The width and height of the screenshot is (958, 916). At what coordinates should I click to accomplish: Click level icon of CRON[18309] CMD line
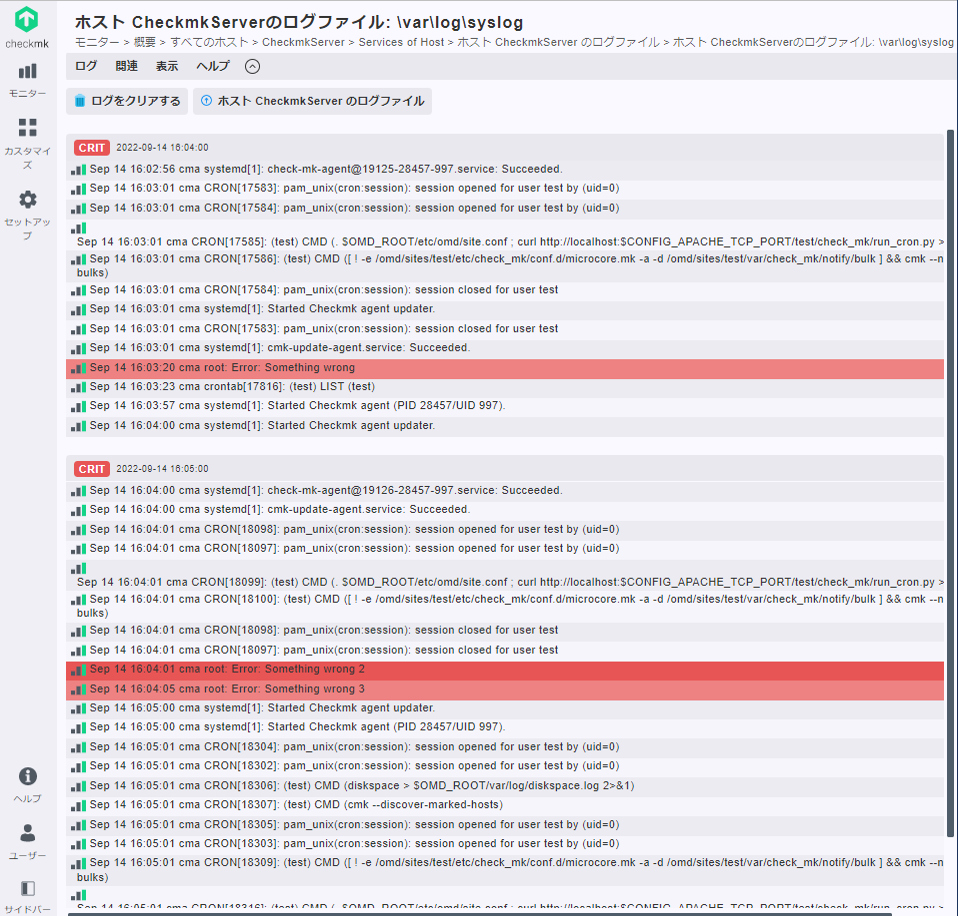click(x=78, y=864)
